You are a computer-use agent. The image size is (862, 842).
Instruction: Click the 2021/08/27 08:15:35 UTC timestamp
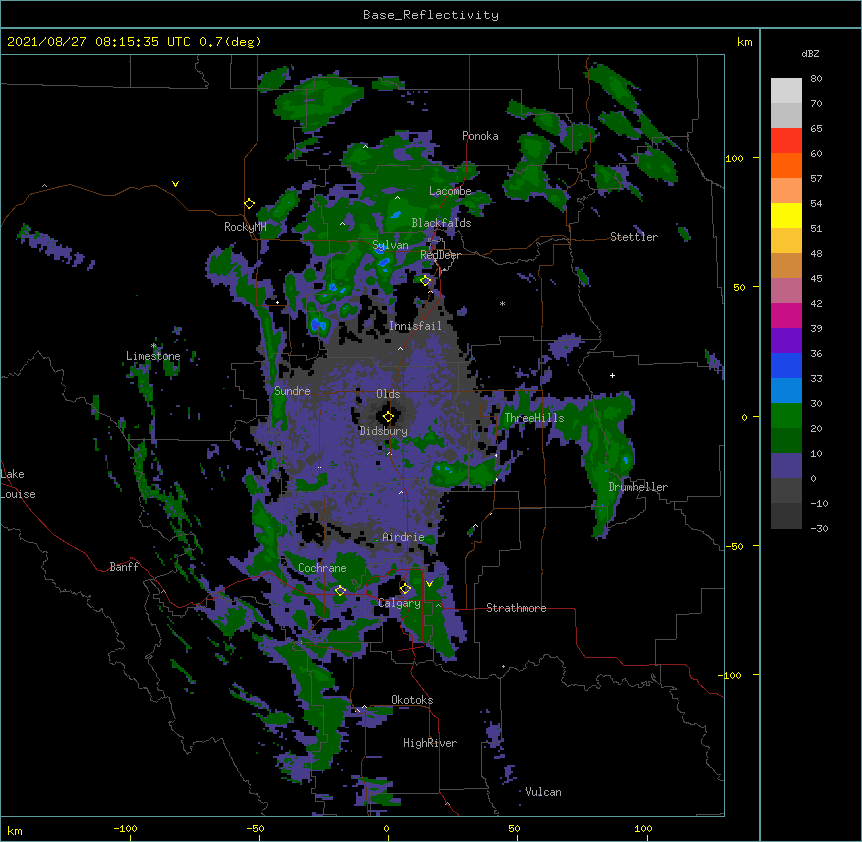tap(99, 42)
